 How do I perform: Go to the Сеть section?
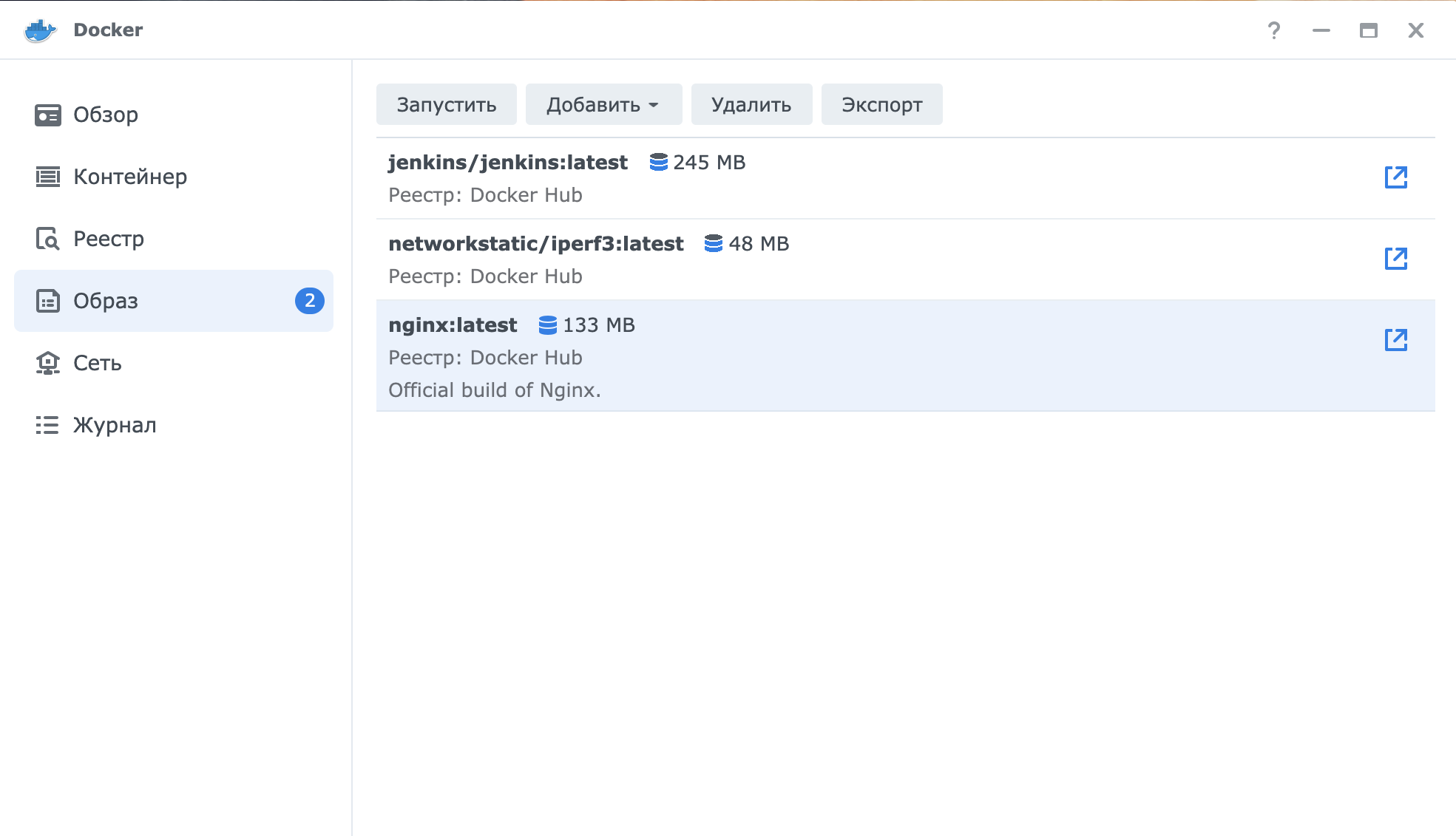pyautogui.click(x=97, y=363)
